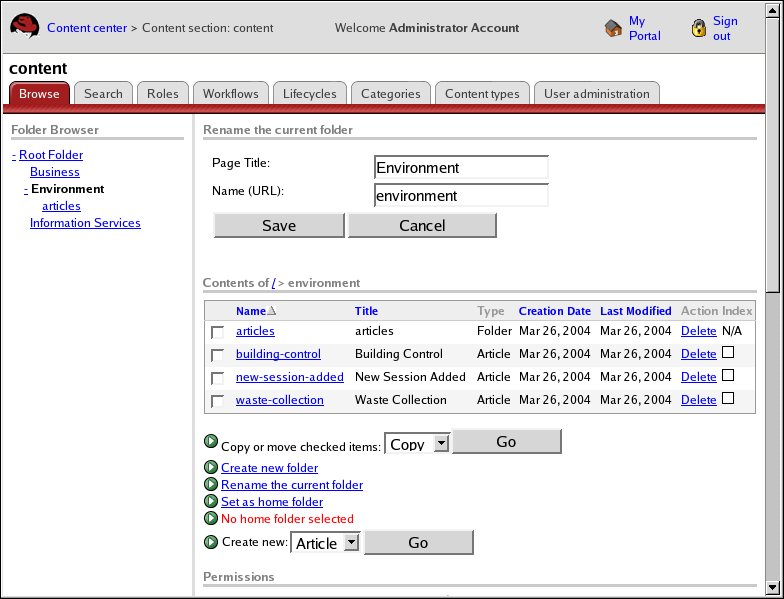Click the Sign out link
This screenshot has height=599, width=784.
(x=725, y=28)
